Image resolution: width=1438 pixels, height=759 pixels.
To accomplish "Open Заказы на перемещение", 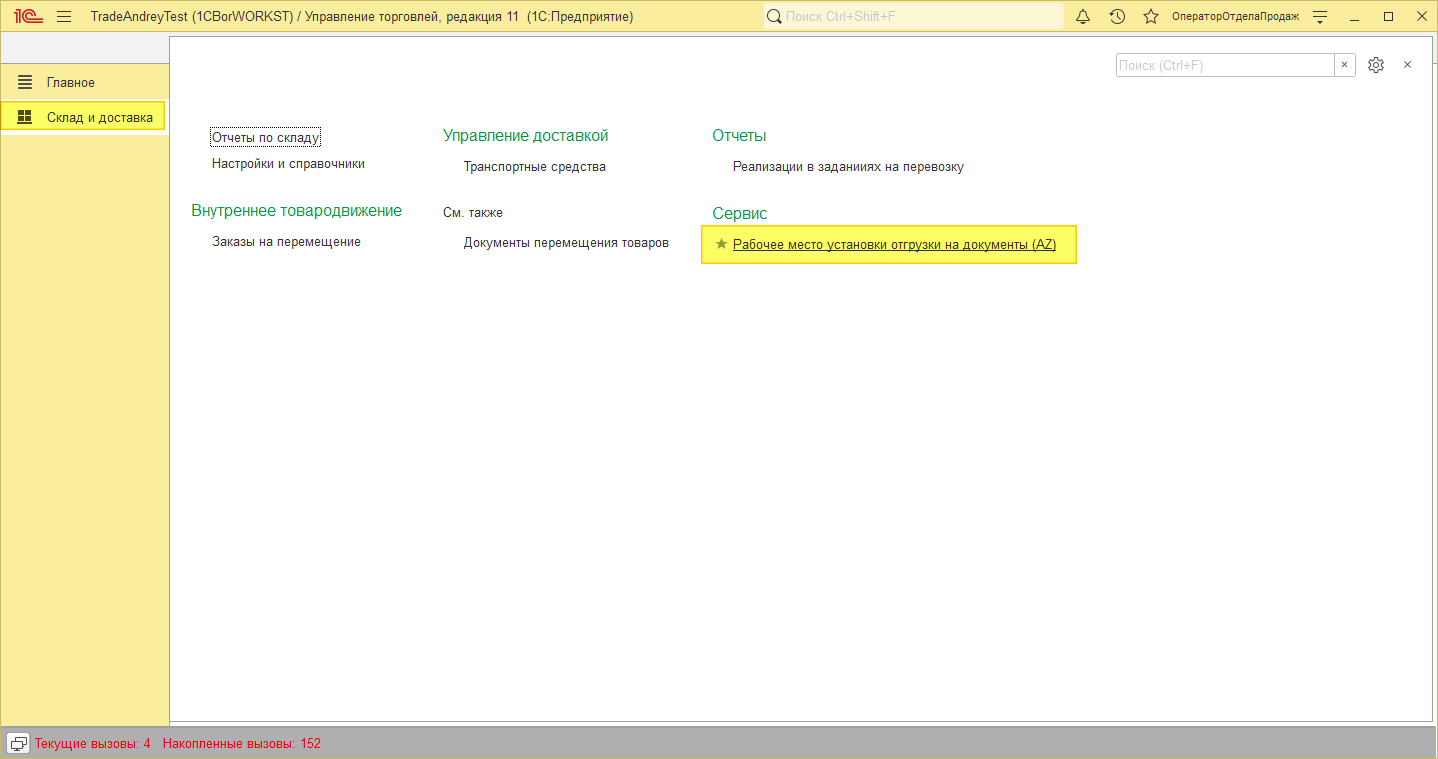I will coord(286,241).
